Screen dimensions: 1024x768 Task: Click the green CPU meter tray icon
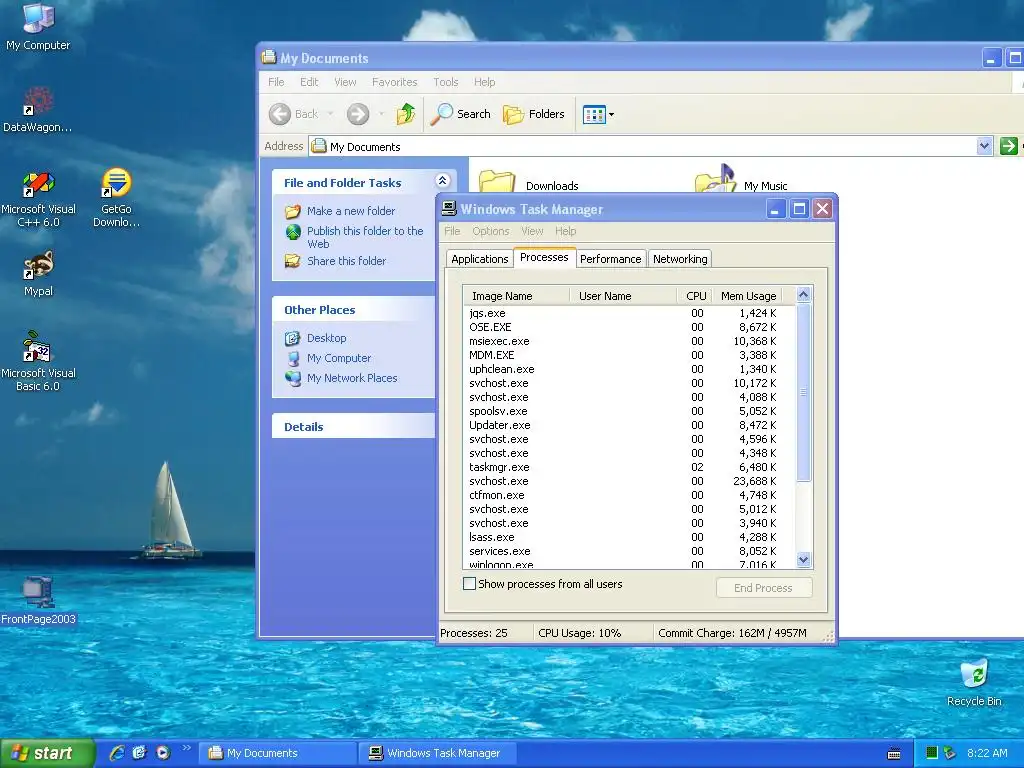click(x=932, y=753)
